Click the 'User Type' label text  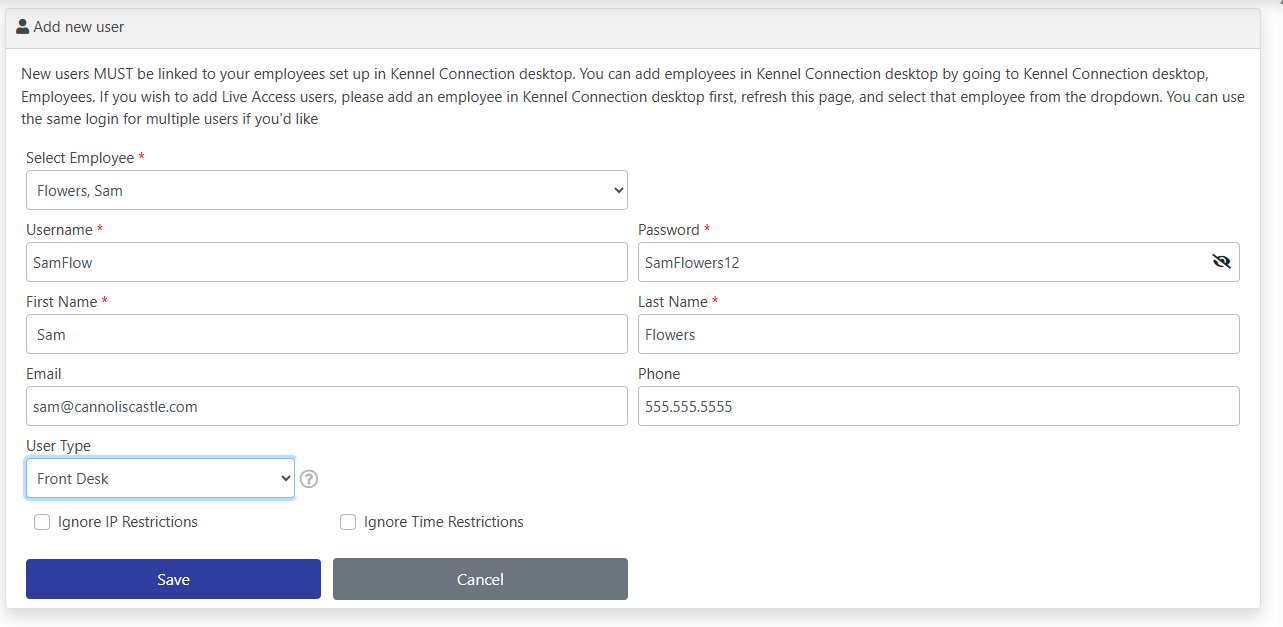[x=58, y=446]
